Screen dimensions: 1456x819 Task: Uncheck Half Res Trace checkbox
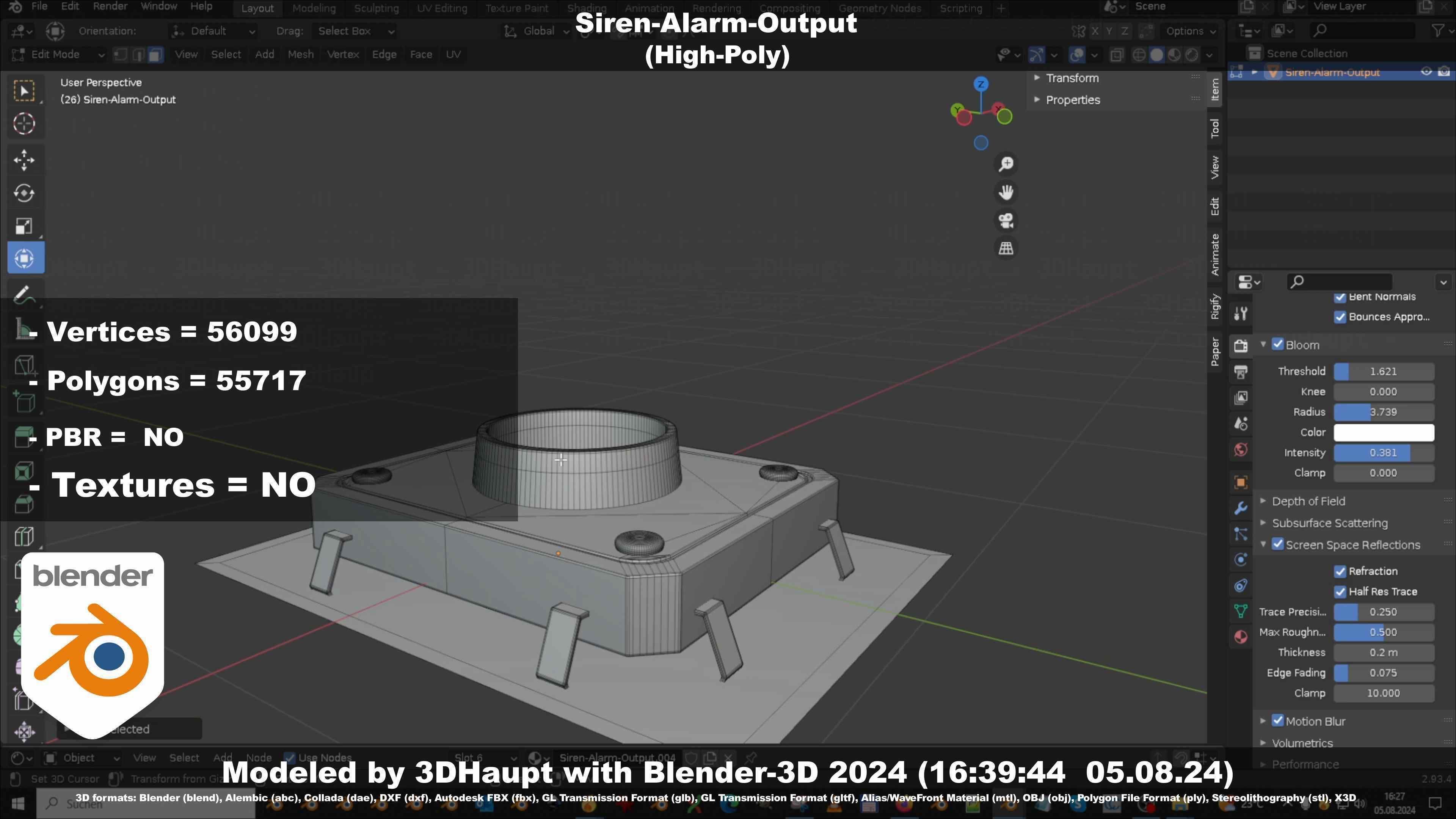click(x=1340, y=592)
